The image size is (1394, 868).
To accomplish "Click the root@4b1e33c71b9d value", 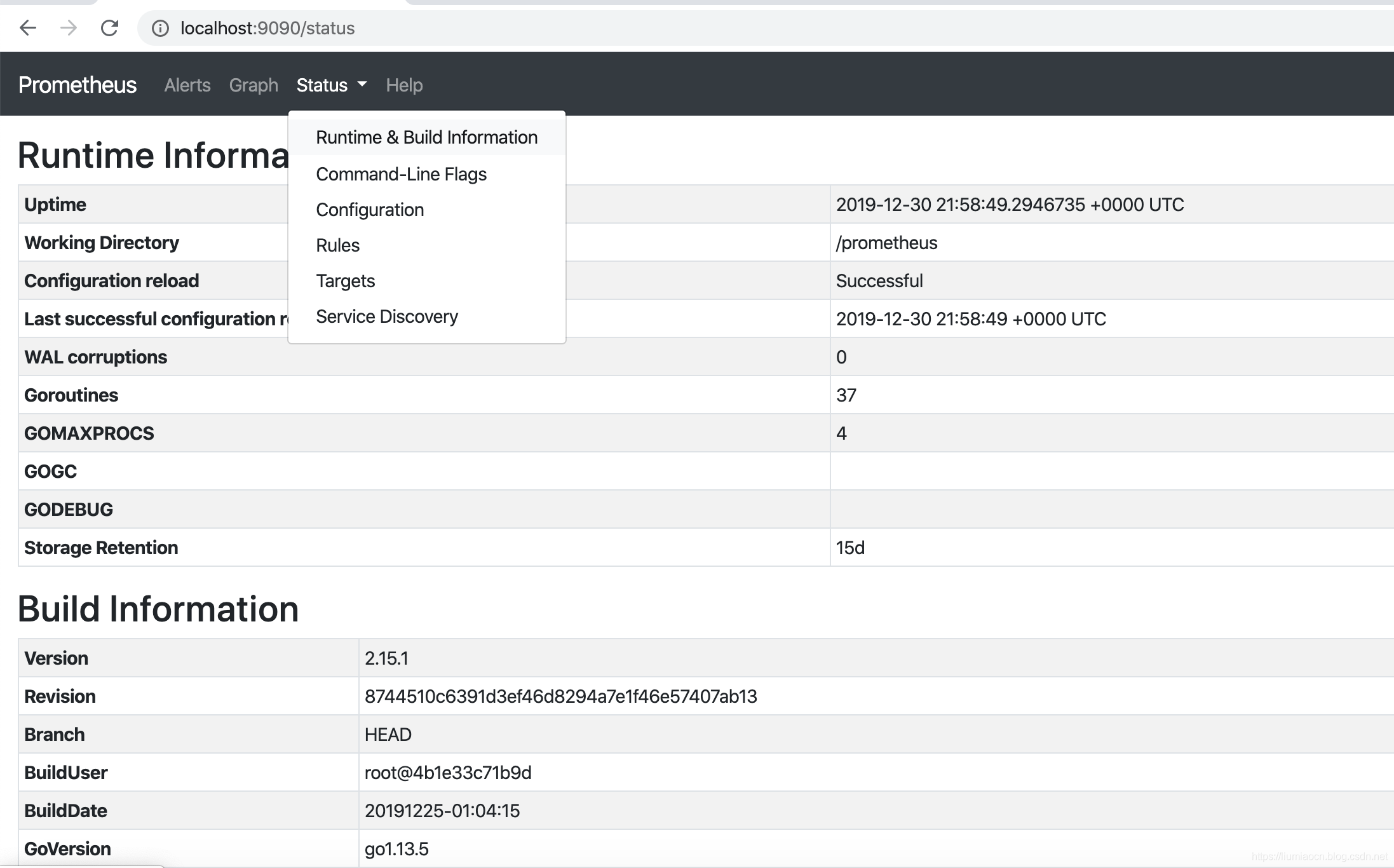I will (x=448, y=773).
